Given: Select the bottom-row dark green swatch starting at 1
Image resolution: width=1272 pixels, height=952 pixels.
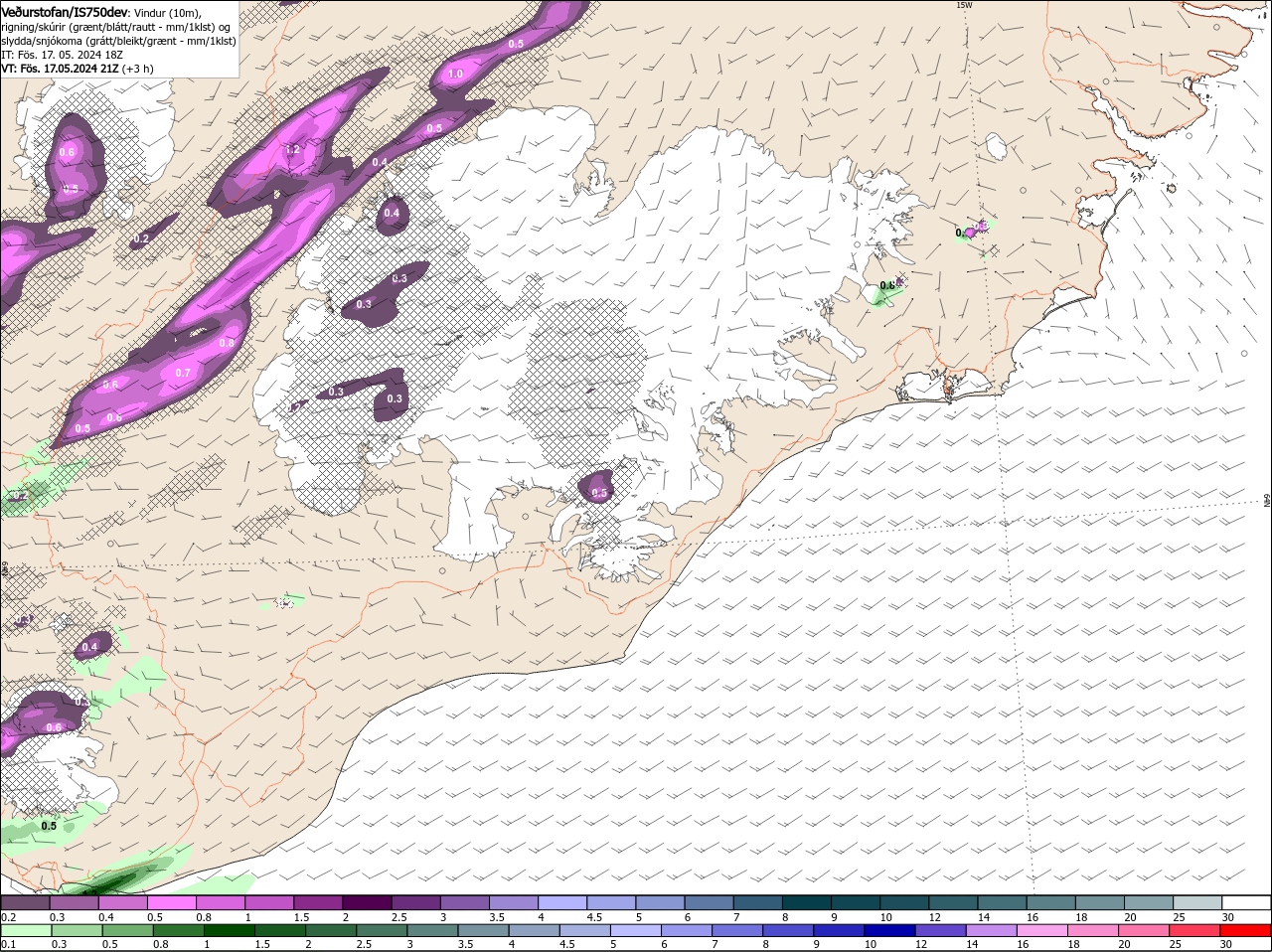Looking at the screenshot, I should [230, 931].
